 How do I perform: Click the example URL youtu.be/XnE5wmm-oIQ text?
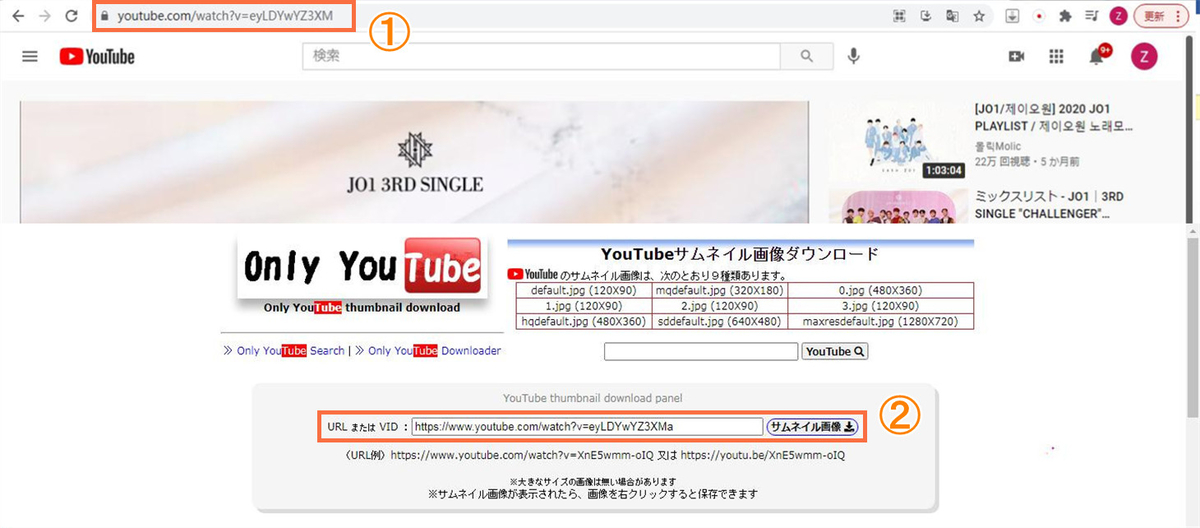[x=763, y=455]
